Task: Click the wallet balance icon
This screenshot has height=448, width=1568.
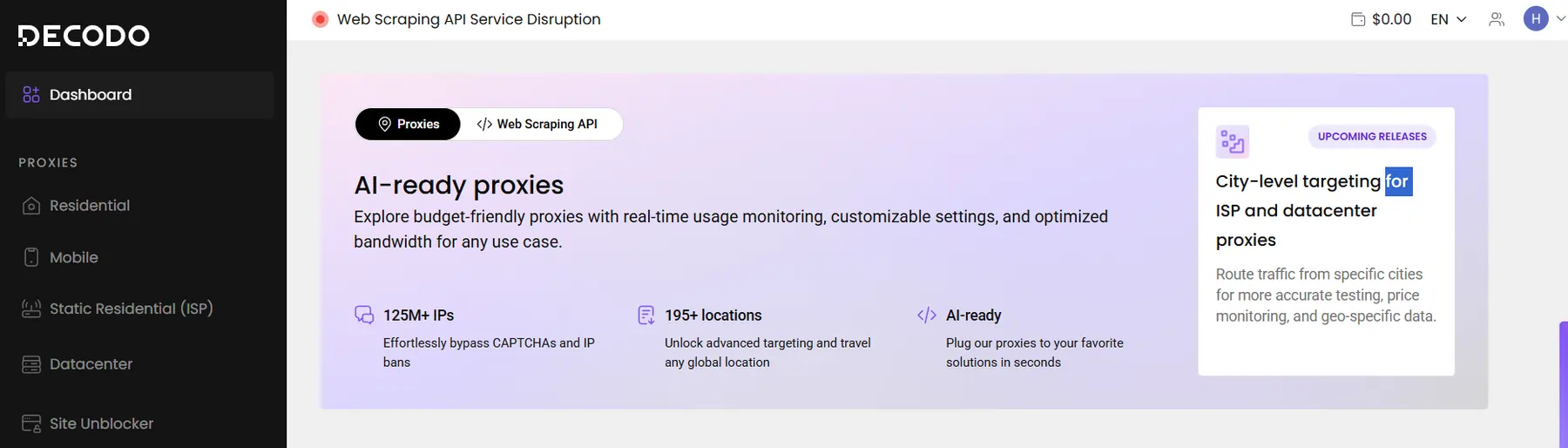Action: point(1358,19)
